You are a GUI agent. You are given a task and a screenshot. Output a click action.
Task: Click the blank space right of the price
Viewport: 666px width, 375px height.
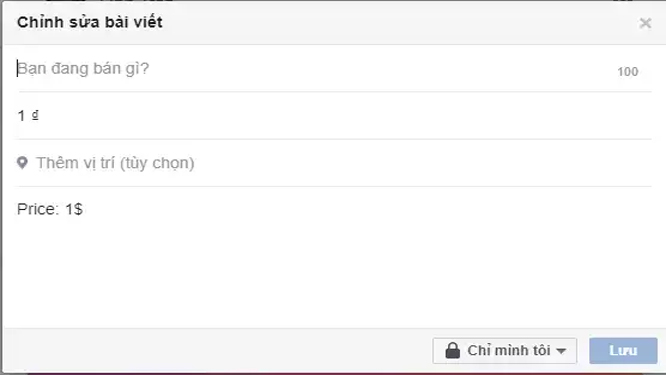[x=345, y=116]
